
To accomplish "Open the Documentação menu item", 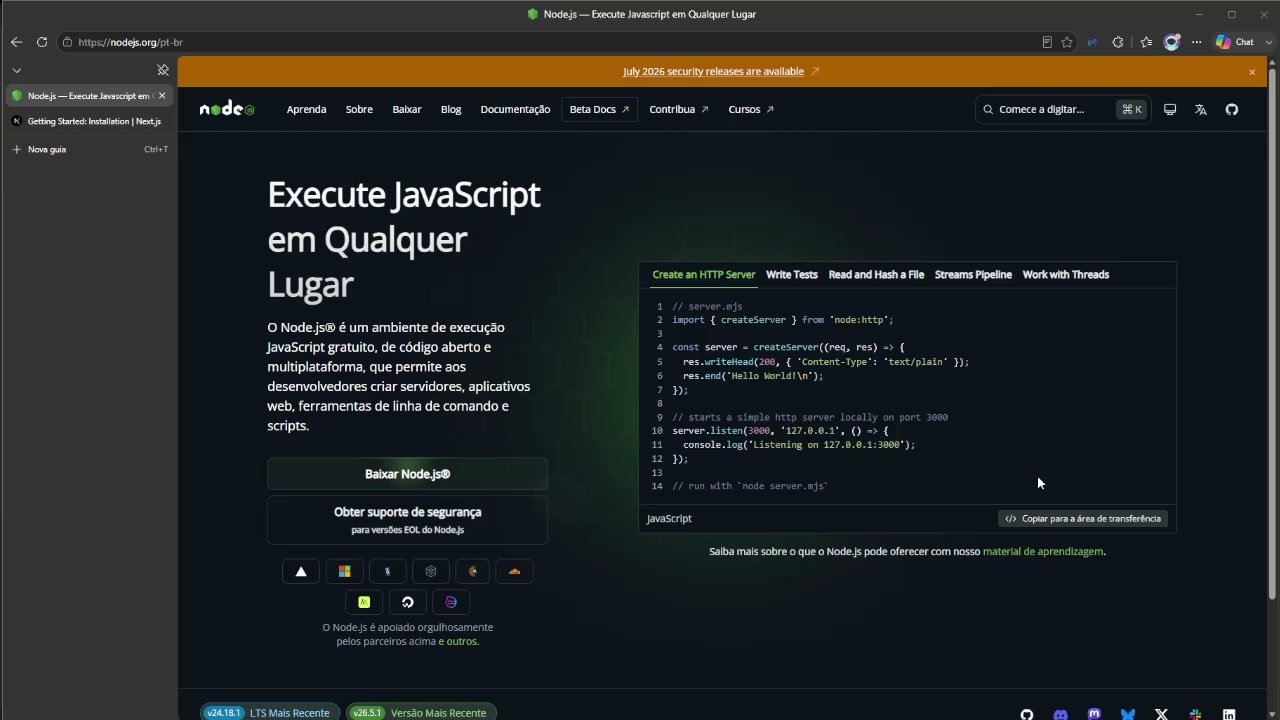I will pyautogui.click(x=515, y=109).
